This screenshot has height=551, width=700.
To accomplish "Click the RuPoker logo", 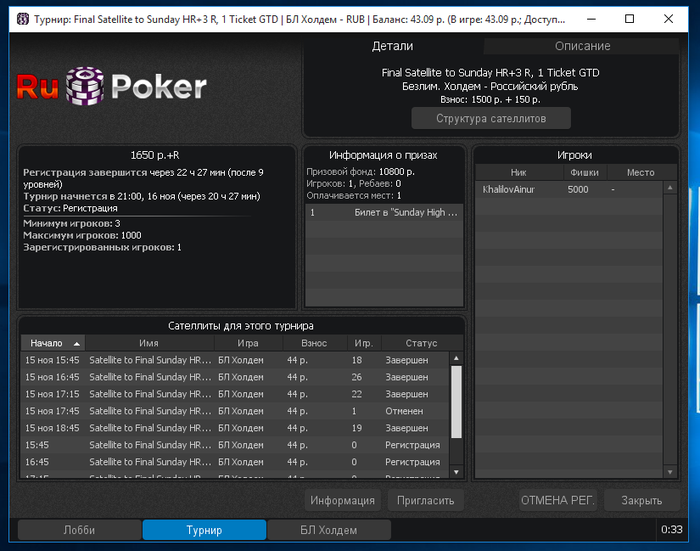I will coord(112,86).
